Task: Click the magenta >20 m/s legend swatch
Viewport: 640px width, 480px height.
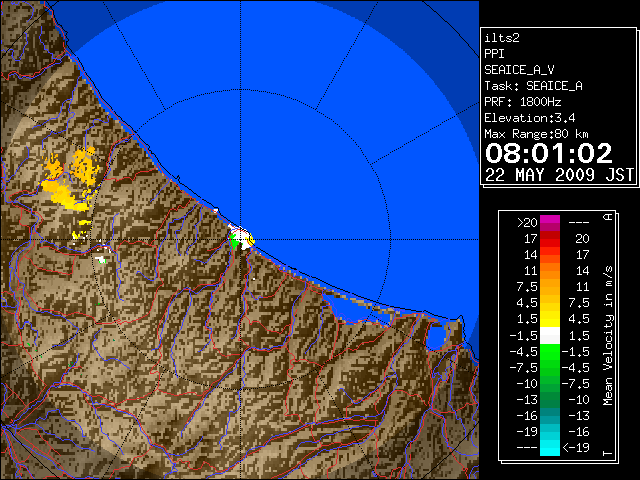Action: [x=550, y=223]
